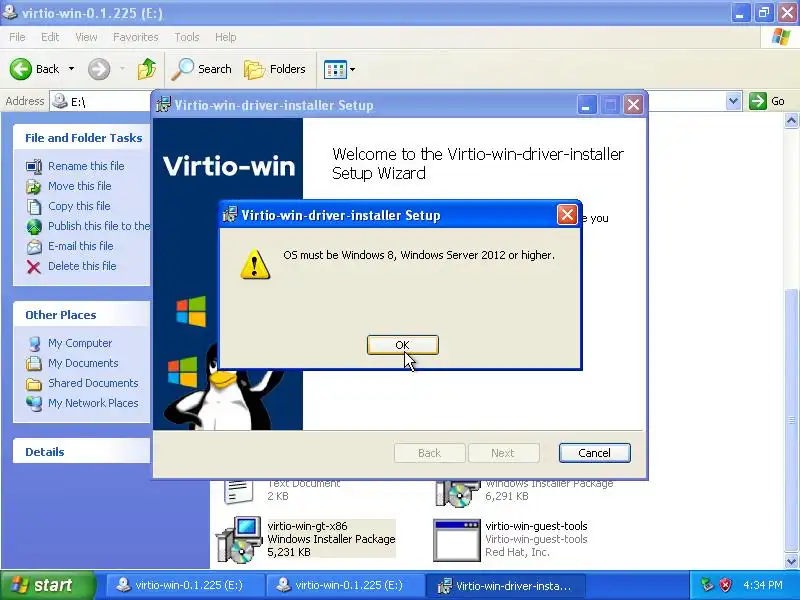This screenshot has height=600, width=800.
Task: Select the virtio-win-guest-tools application icon
Action: click(x=457, y=540)
